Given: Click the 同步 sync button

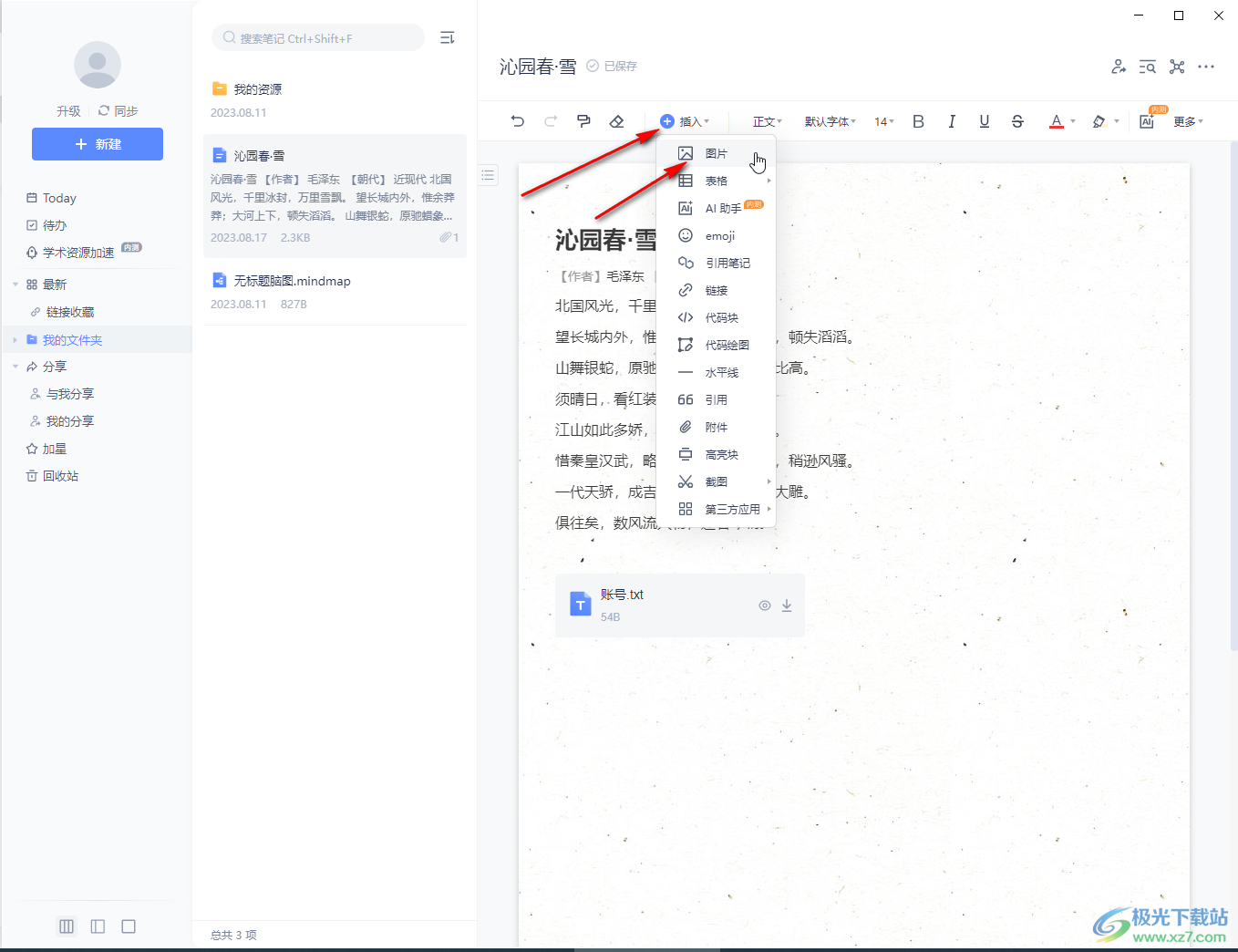Looking at the screenshot, I should pos(119,110).
